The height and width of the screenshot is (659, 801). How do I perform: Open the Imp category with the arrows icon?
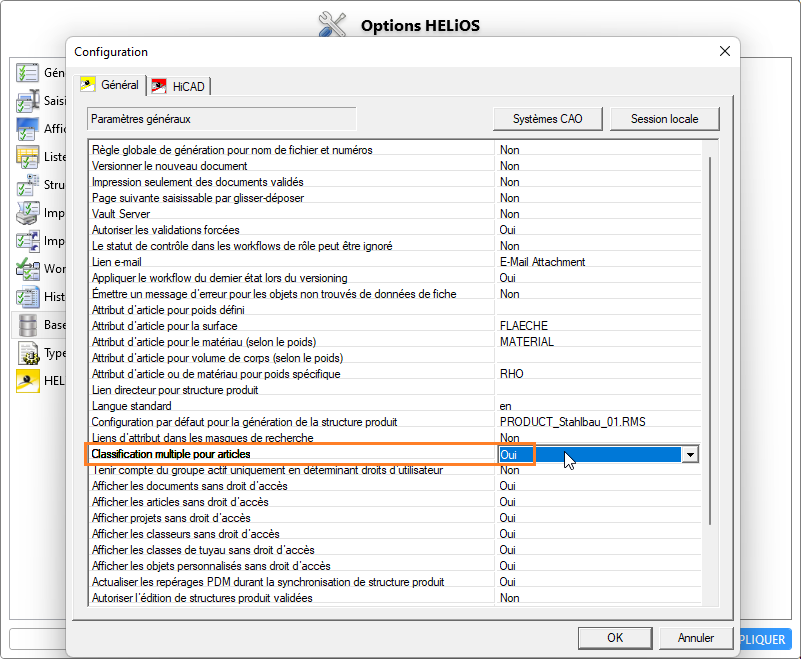[x=40, y=241]
